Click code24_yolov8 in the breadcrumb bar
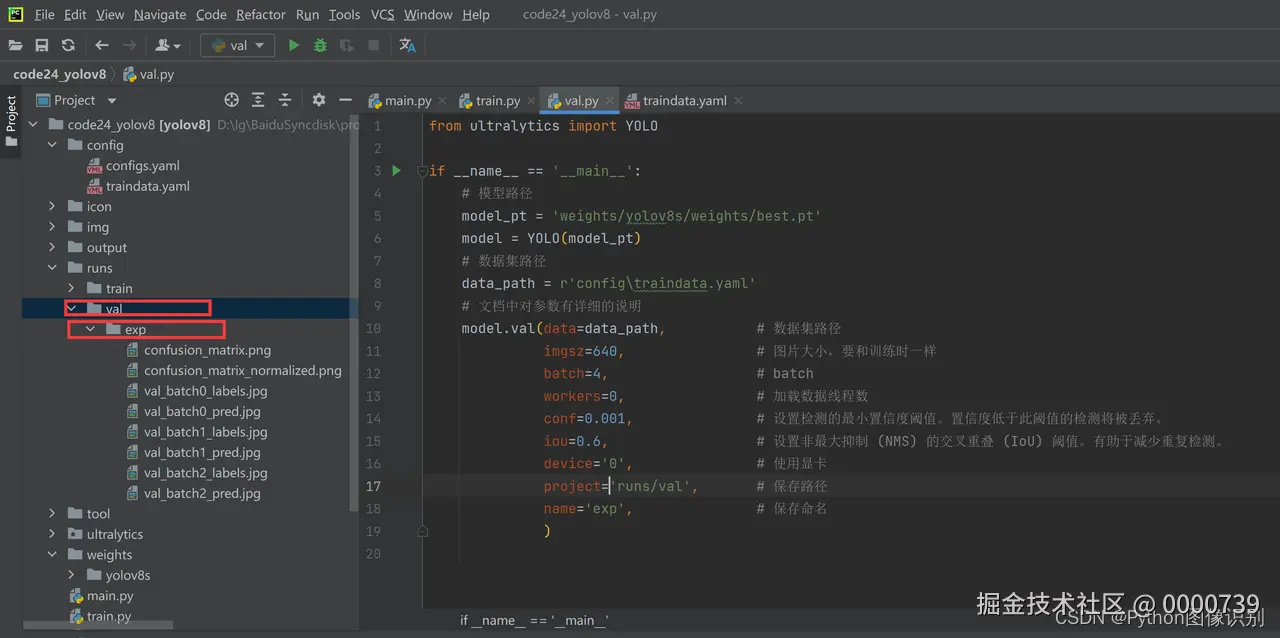The width and height of the screenshot is (1280, 638). pos(59,74)
